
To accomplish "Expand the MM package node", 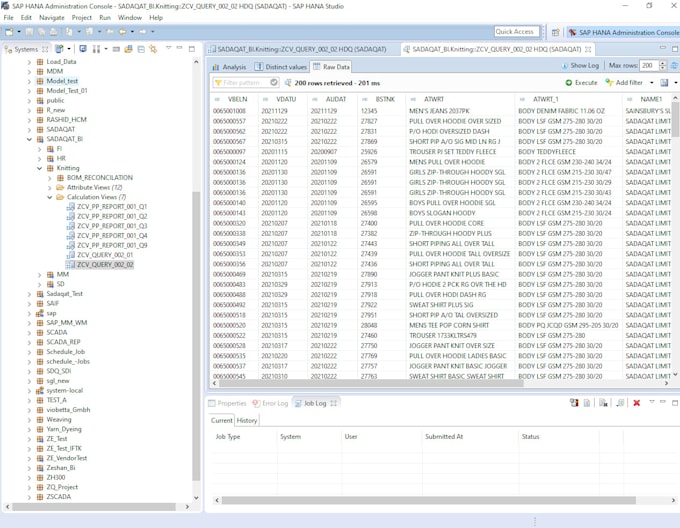I will (x=39, y=275).
